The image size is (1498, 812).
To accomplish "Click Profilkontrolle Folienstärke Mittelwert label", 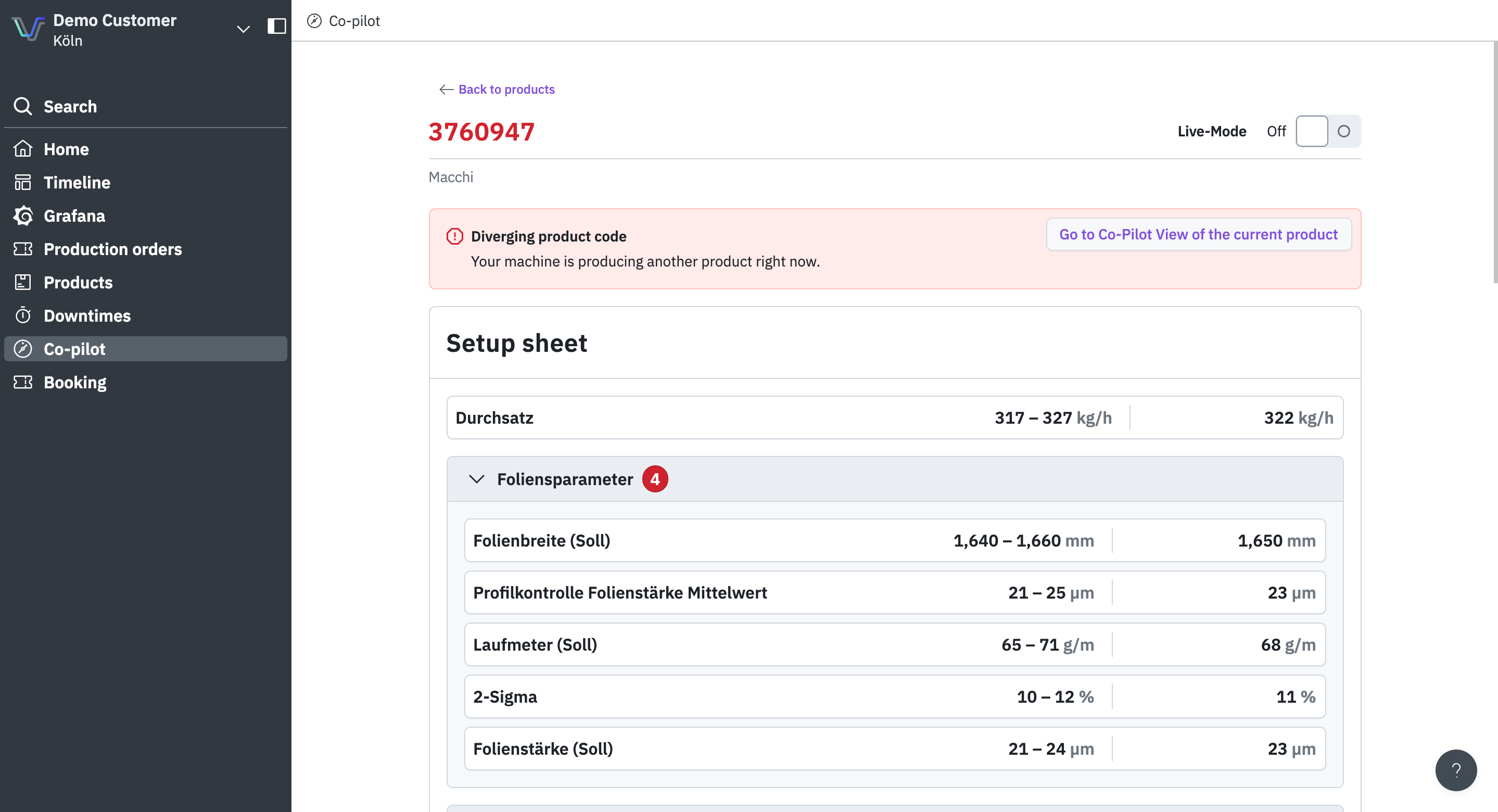I will [x=620, y=593].
